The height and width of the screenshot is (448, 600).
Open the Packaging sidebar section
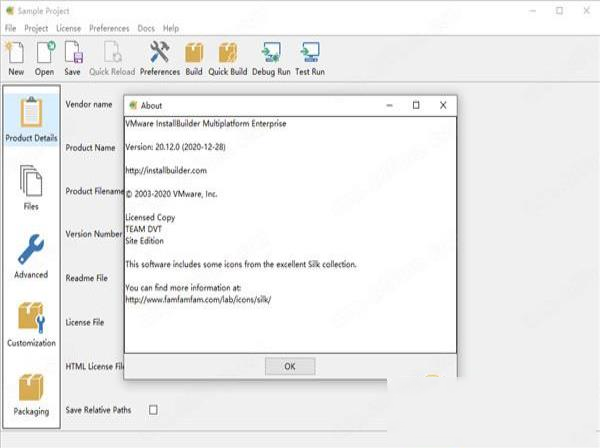(31, 393)
